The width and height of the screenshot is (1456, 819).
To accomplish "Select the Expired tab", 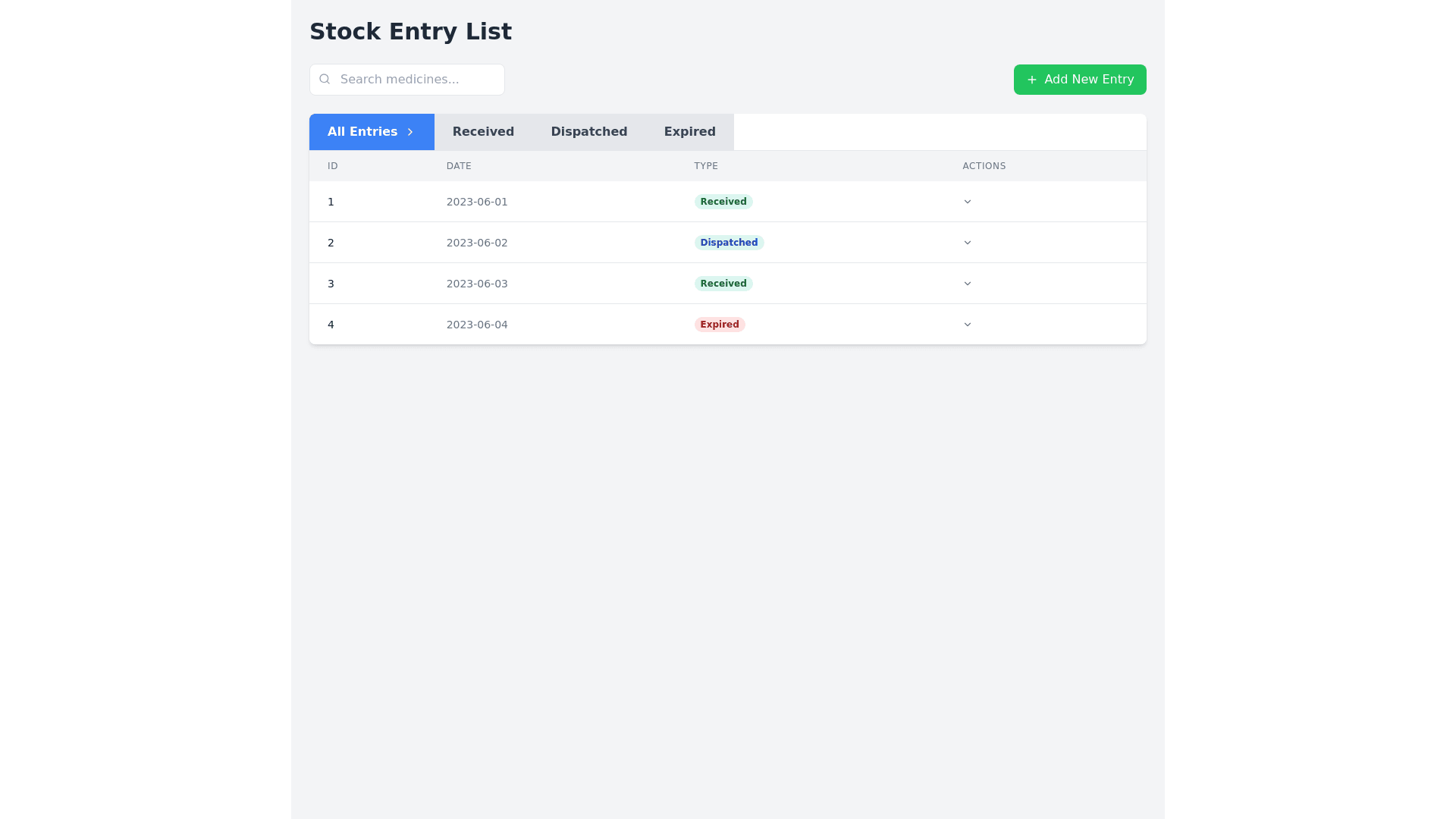I will (x=689, y=132).
